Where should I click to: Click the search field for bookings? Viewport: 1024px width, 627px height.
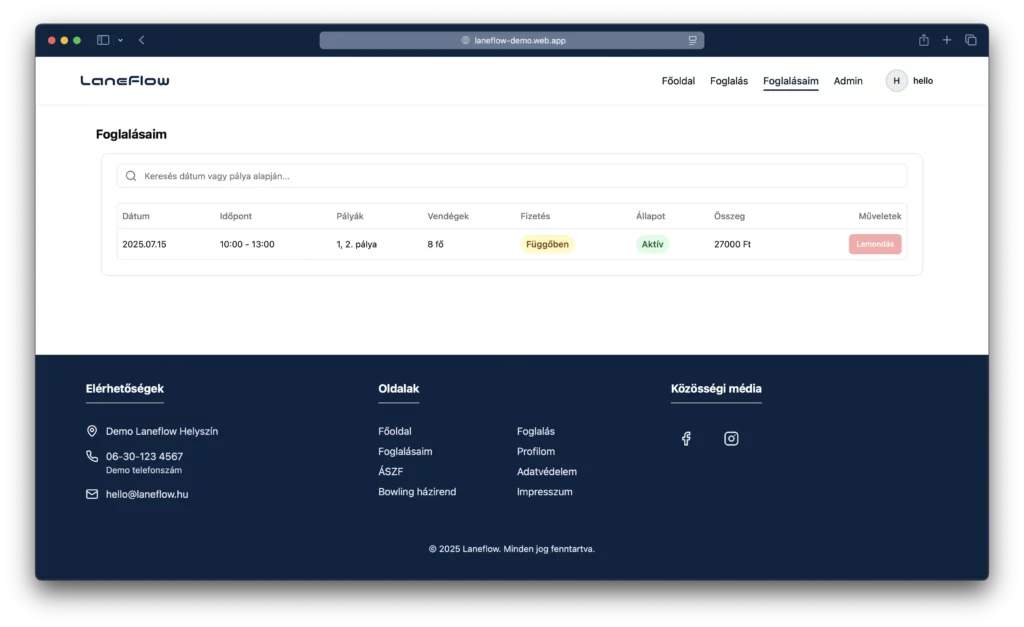point(512,176)
